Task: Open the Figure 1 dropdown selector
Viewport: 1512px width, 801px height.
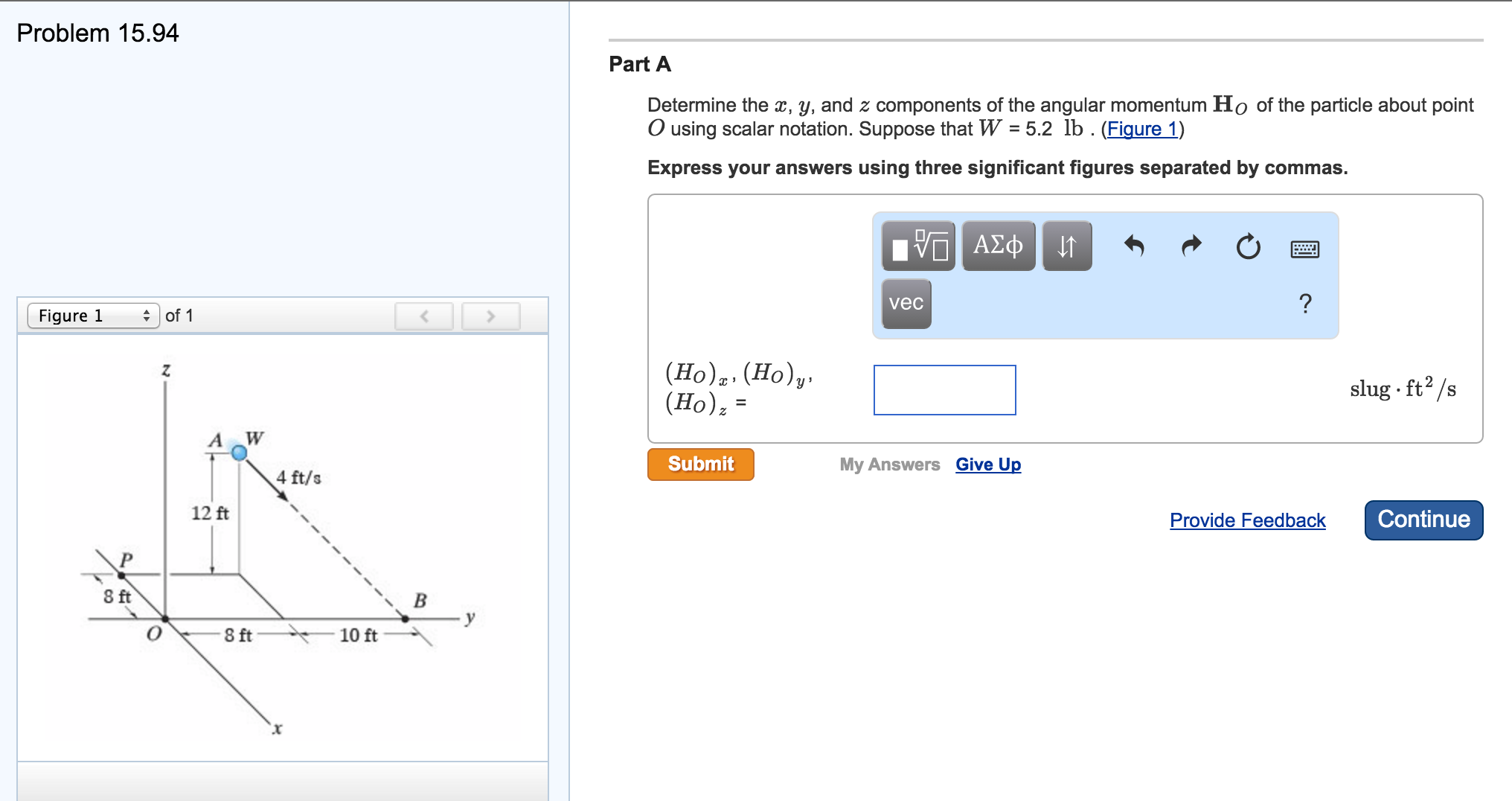Action: [x=93, y=316]
